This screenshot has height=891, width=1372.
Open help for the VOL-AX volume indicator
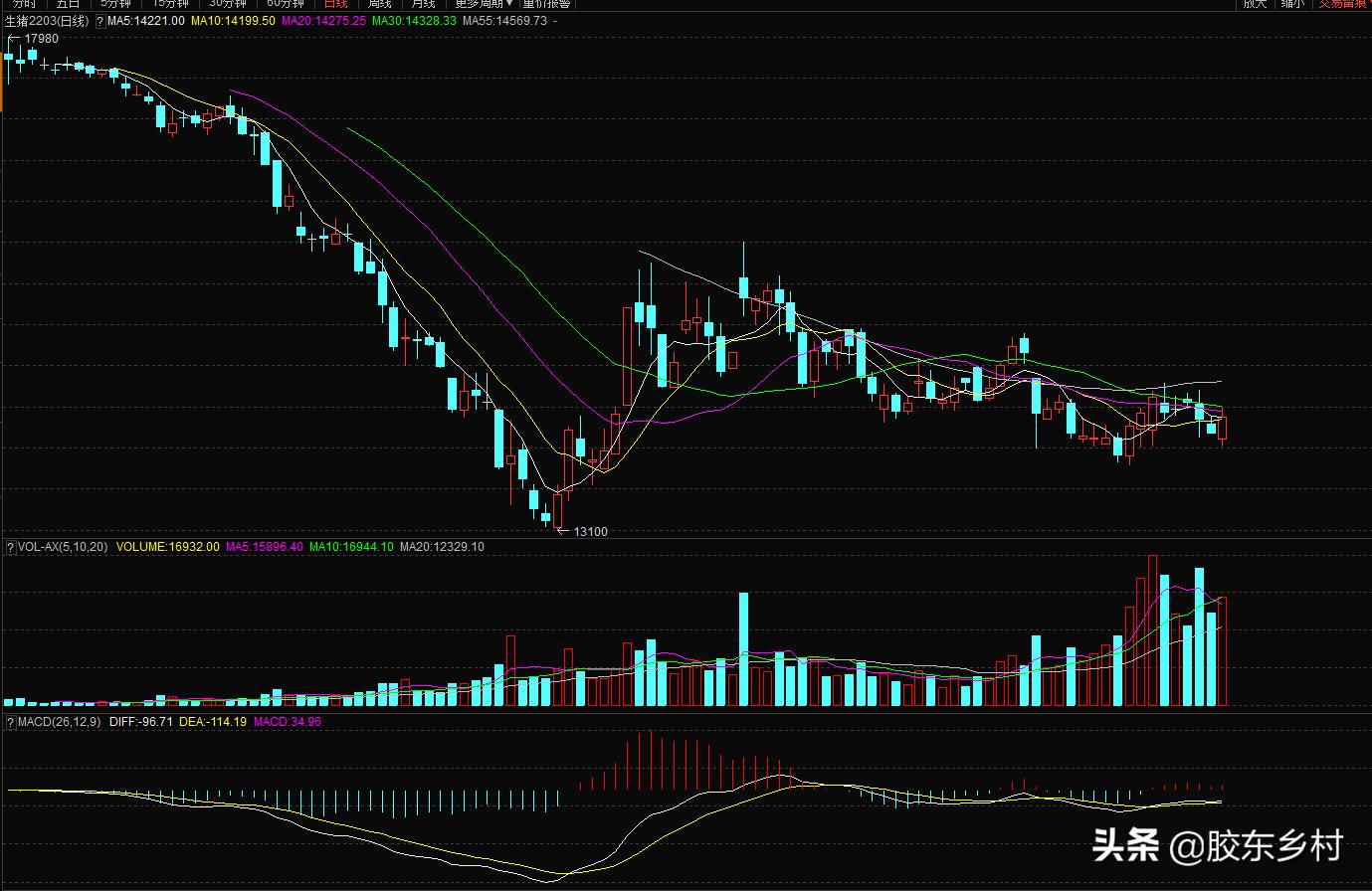coord(11,547)
